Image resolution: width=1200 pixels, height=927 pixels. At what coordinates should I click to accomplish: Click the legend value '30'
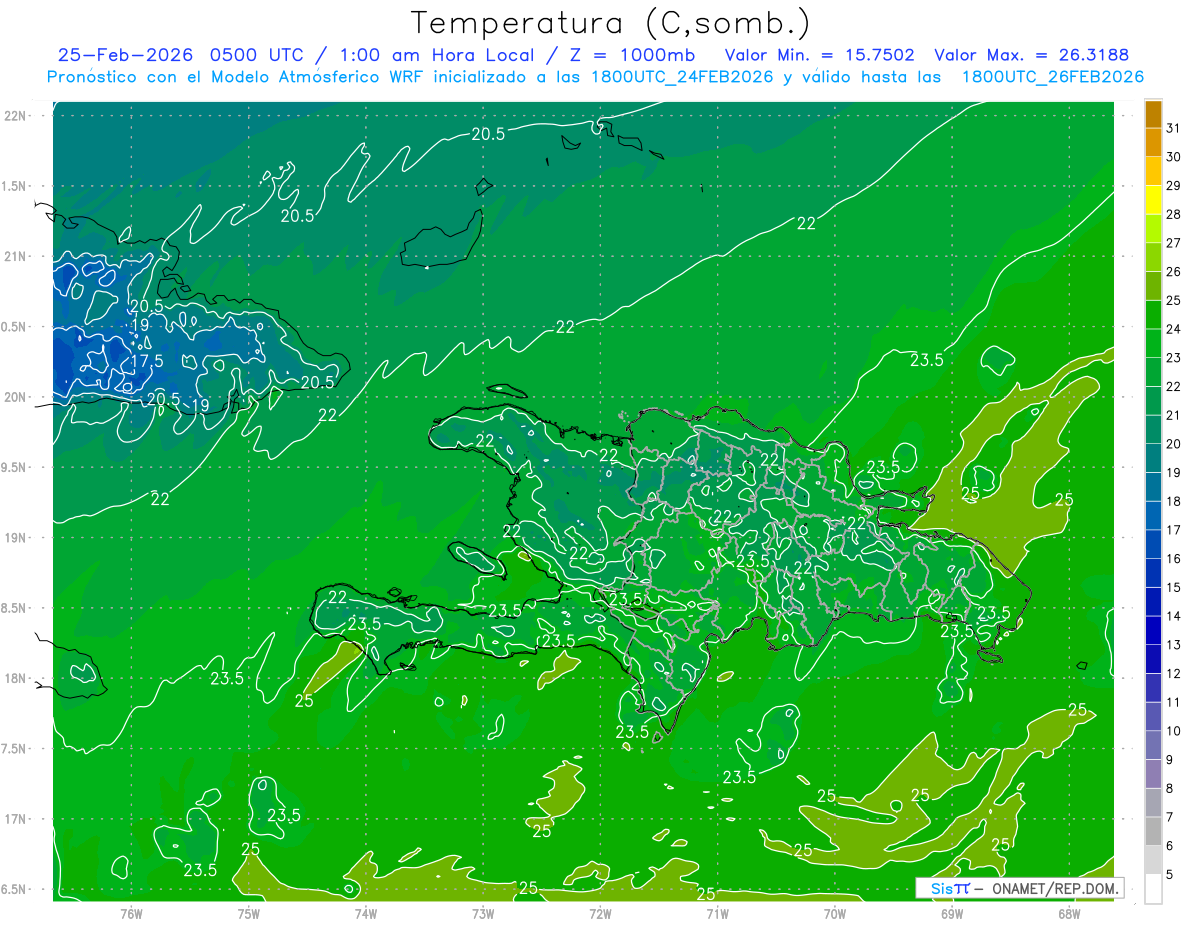[x=1174, y=157]
